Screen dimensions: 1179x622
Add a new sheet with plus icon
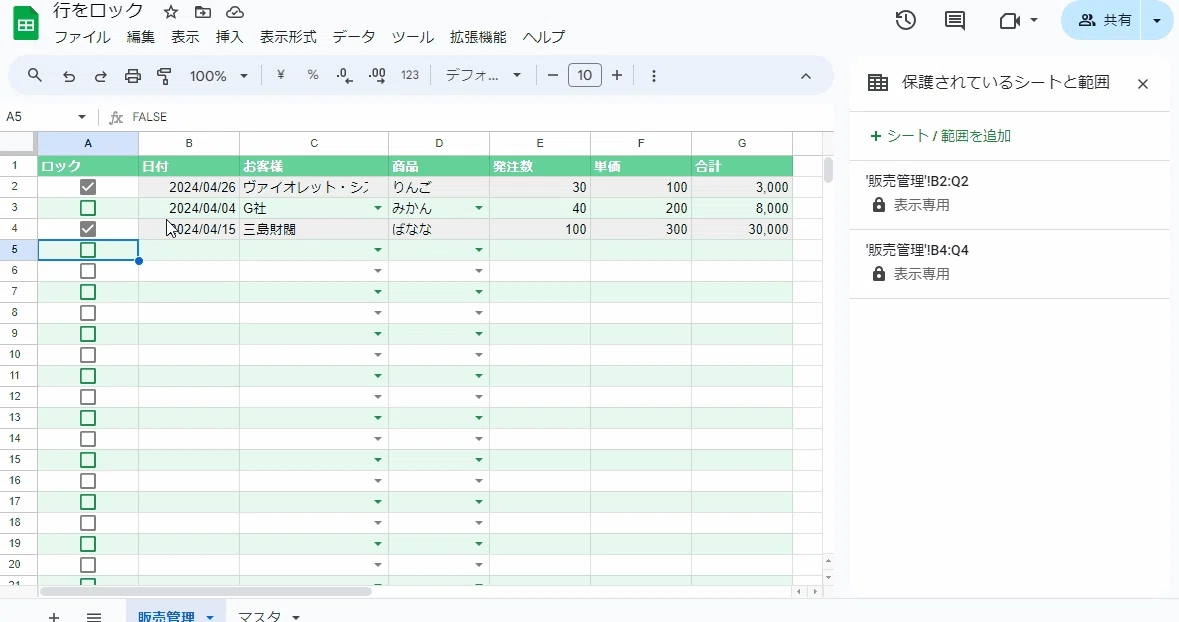53,617
